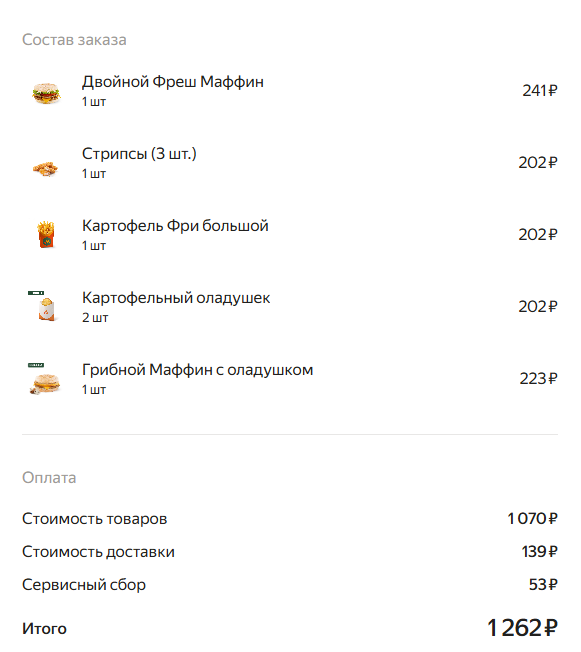Select the Картофельный оладушек item title
Image resolution: width=581 pixels, height=652 pixels.
[176, 298]
